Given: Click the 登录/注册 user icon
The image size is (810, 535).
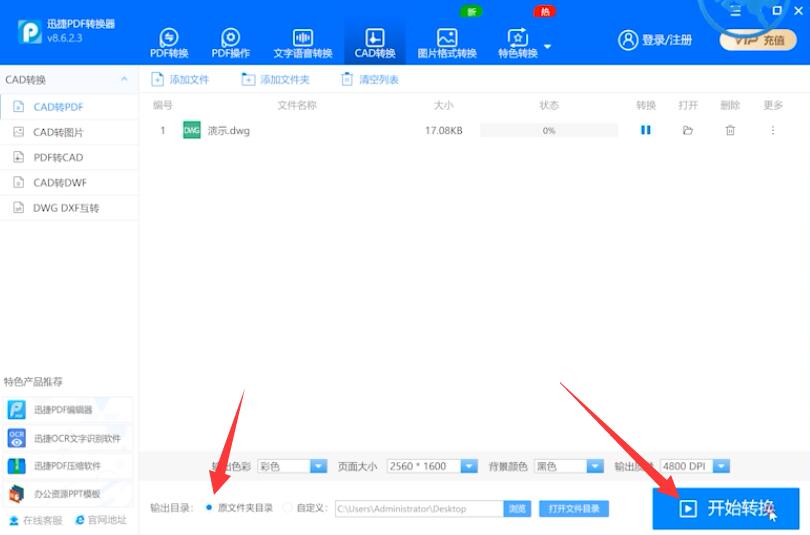Looking at the screenshot, I should pos(628,40).
